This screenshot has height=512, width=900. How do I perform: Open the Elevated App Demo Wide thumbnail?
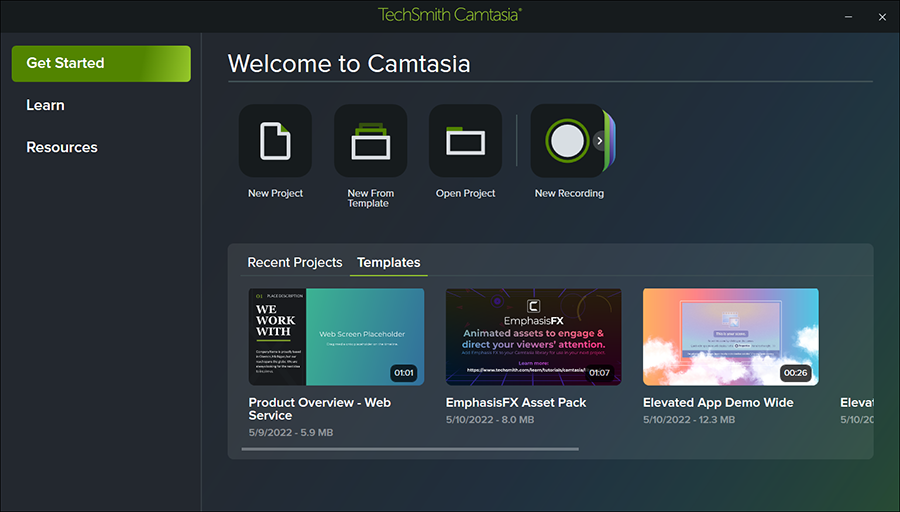point(731,336)
